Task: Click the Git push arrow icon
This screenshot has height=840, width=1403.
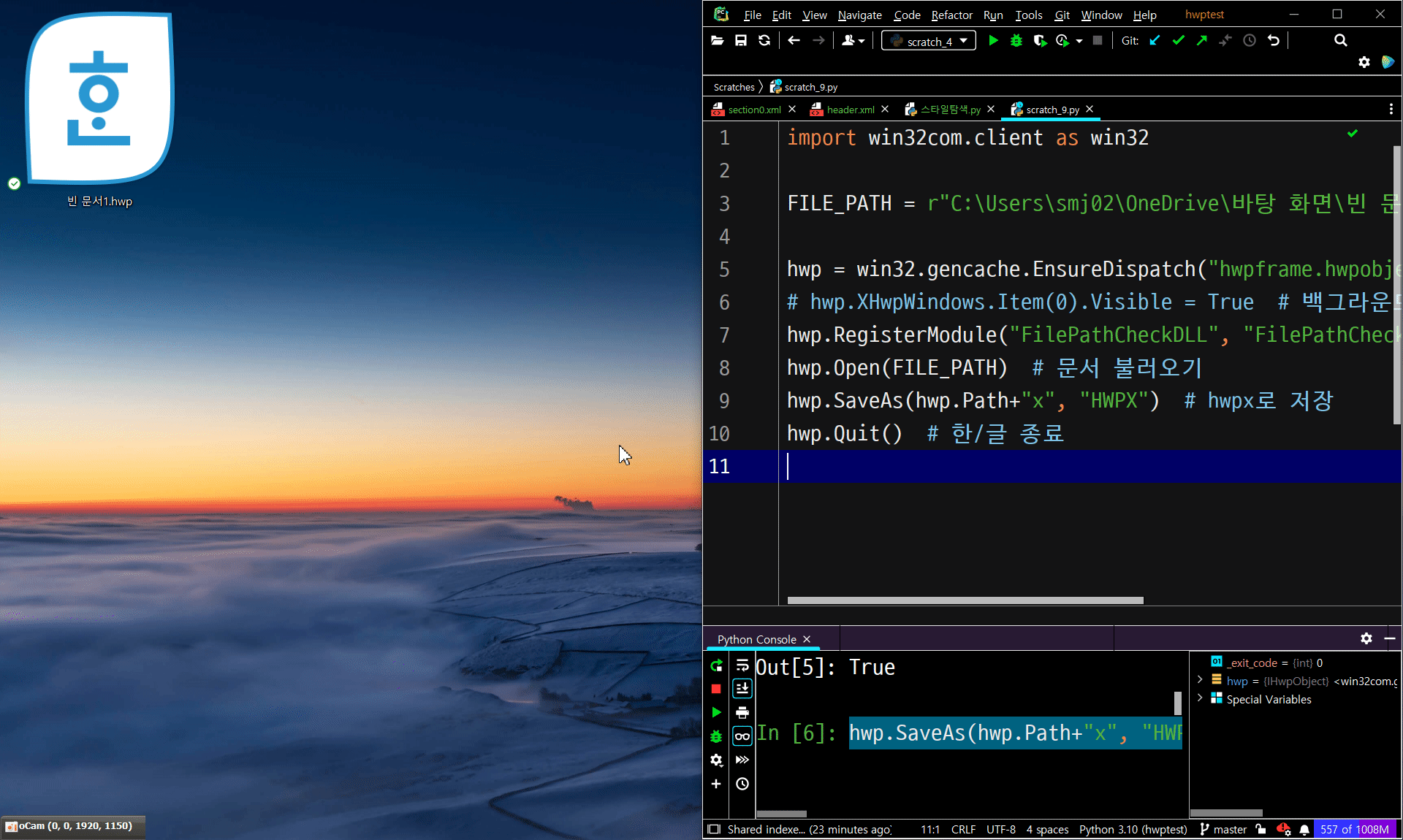Action: point(1201,41)
